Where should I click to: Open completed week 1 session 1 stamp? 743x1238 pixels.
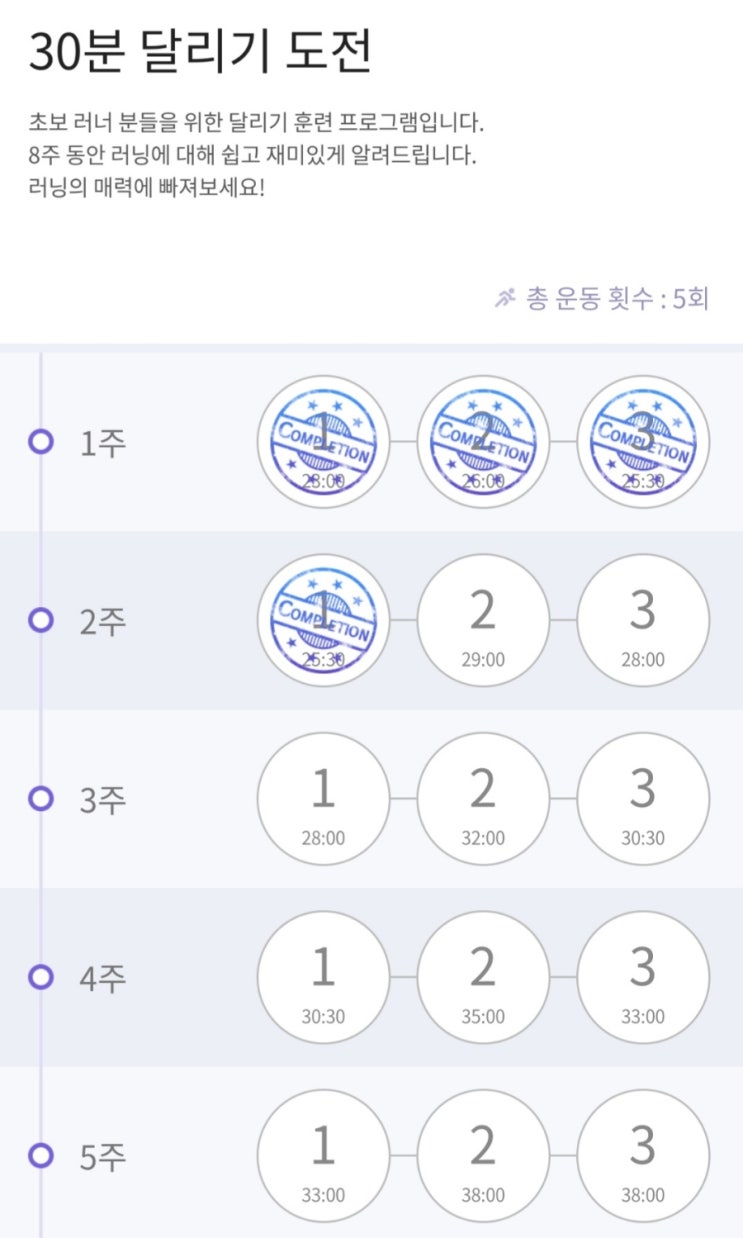[x=323, y=441]
